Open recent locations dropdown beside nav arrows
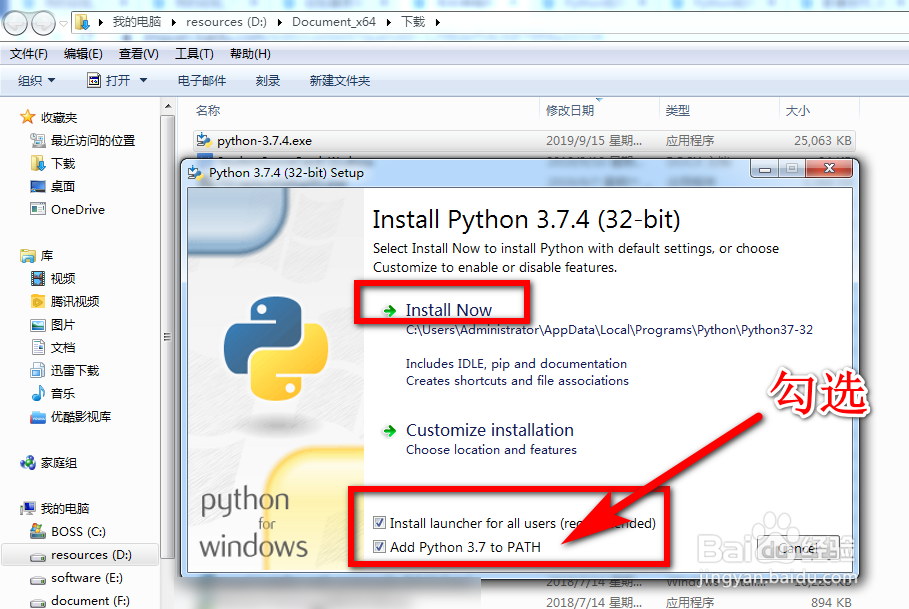 coord(63,24)
